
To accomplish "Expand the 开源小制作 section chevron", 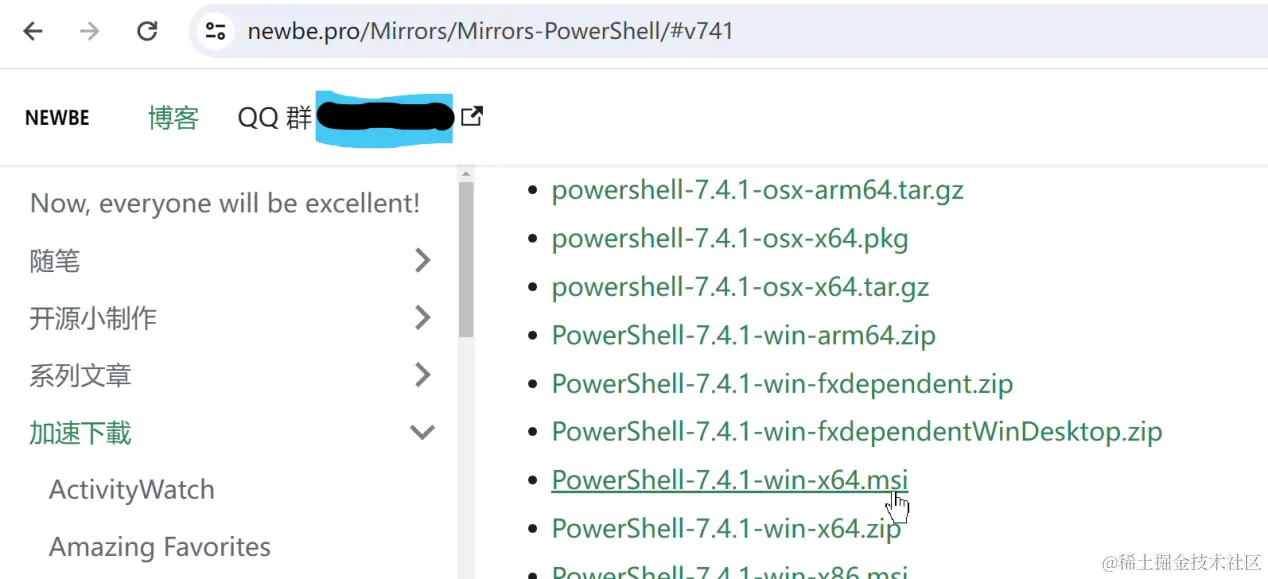I will (423, 318).
